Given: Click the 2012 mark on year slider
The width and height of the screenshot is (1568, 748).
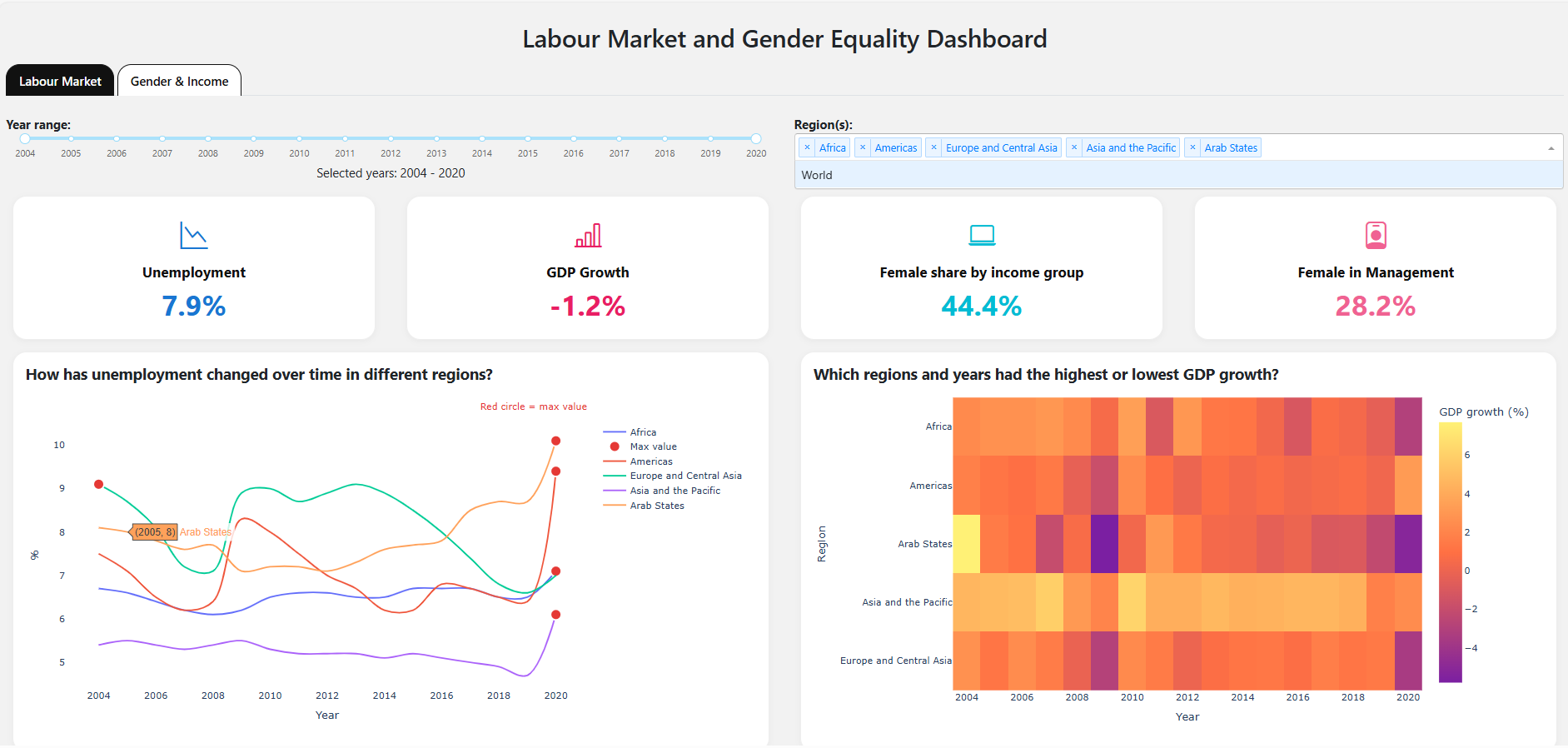Looking at the screenshot, I should pyautogui.click(x=391, y=138).
